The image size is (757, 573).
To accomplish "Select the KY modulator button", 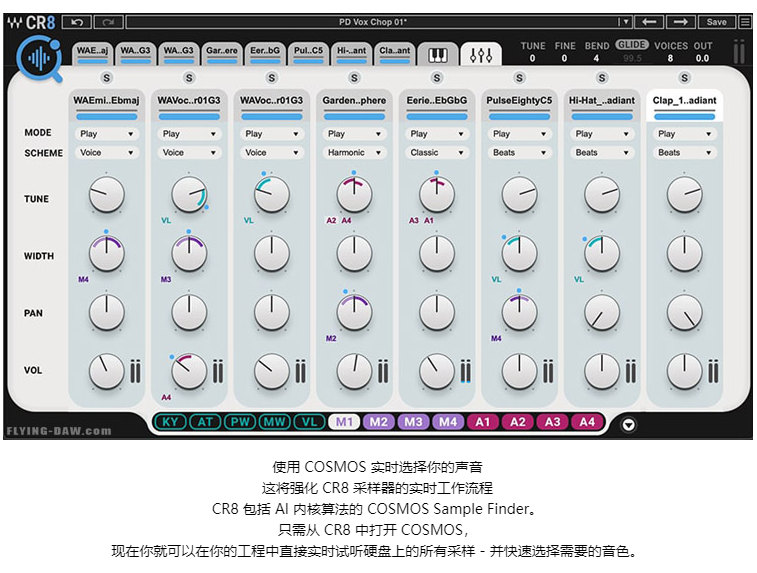I will click(170, 422).
